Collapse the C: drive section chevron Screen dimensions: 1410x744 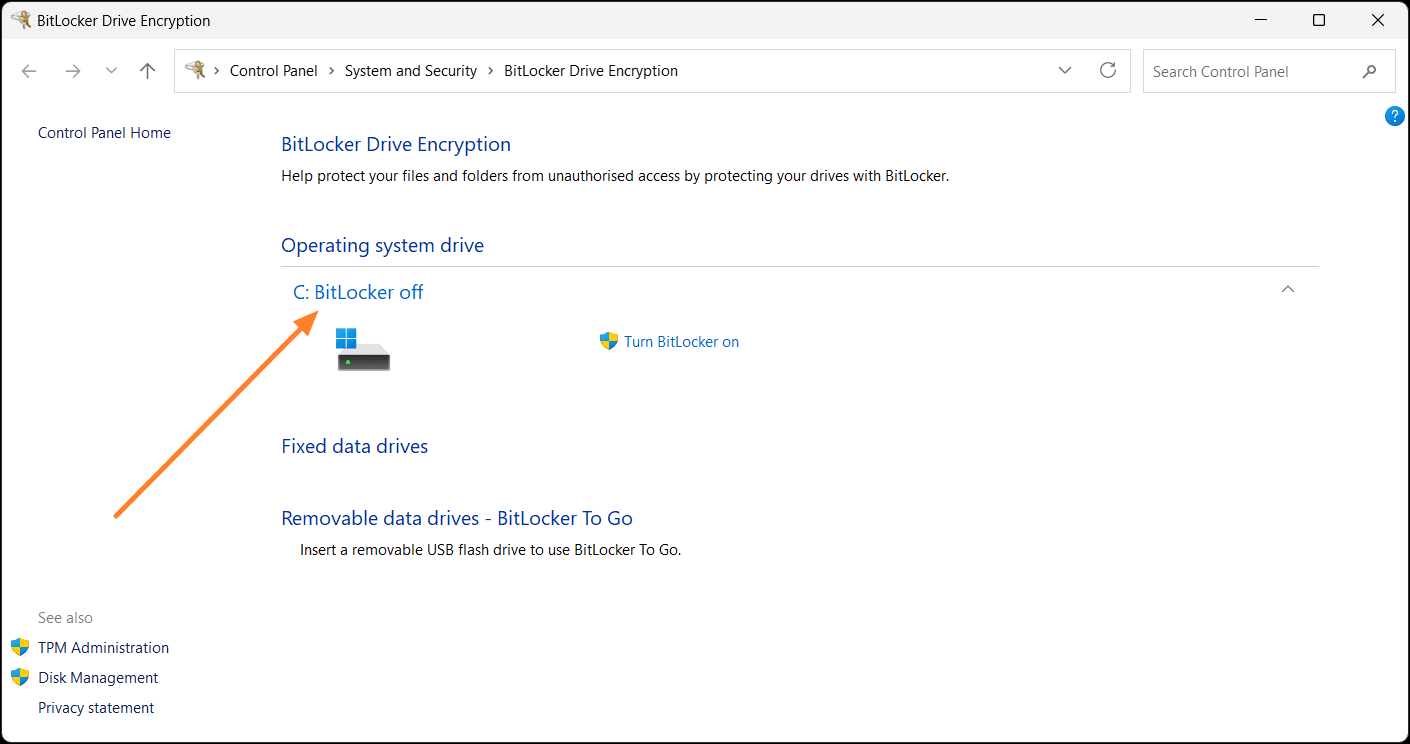pos(1288,289)
